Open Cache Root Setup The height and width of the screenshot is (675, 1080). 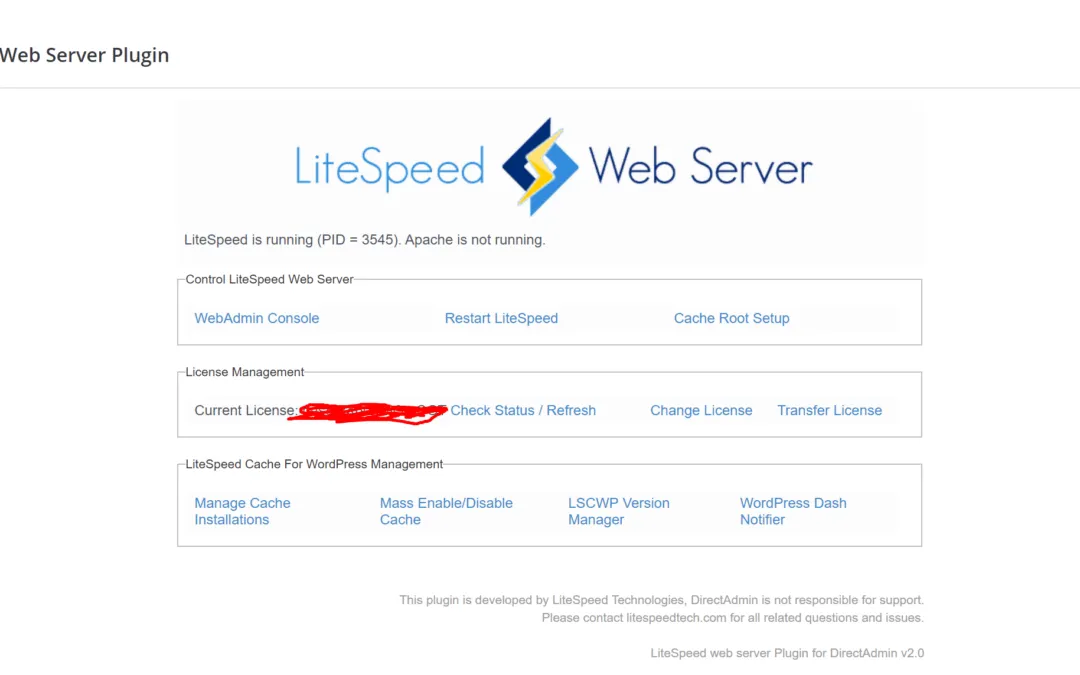coord(731,318)
